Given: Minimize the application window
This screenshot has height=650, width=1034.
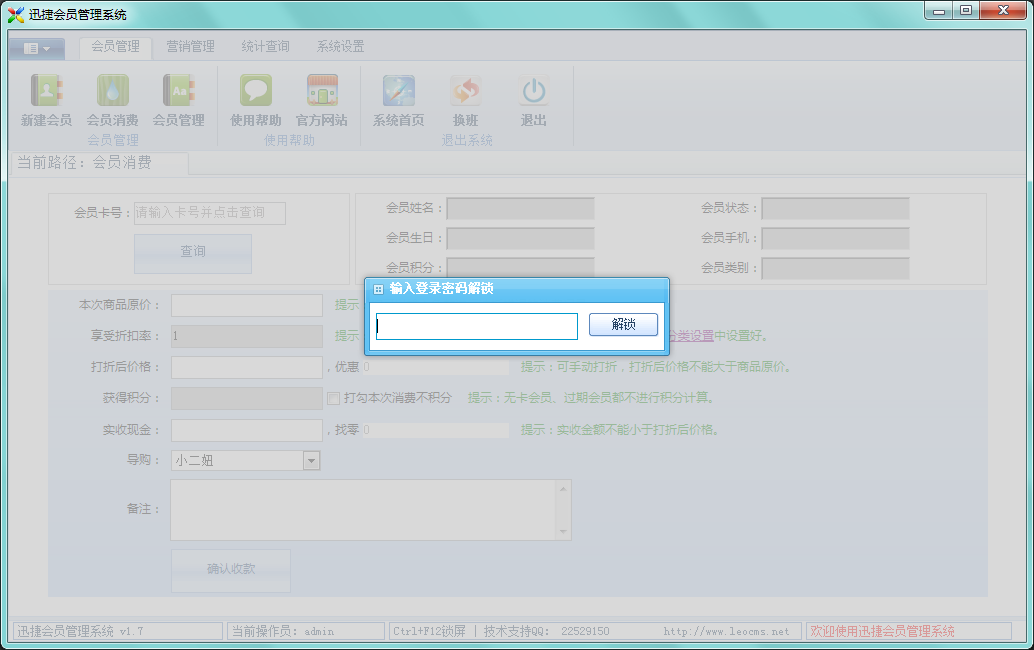Looking at the screenshot, I should [x=939, y=11].
